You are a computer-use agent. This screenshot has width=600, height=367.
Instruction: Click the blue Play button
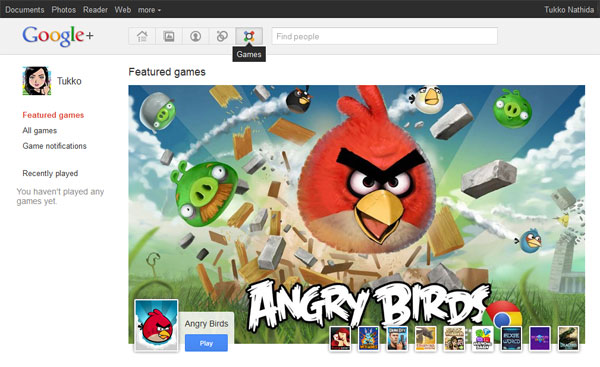206,343
